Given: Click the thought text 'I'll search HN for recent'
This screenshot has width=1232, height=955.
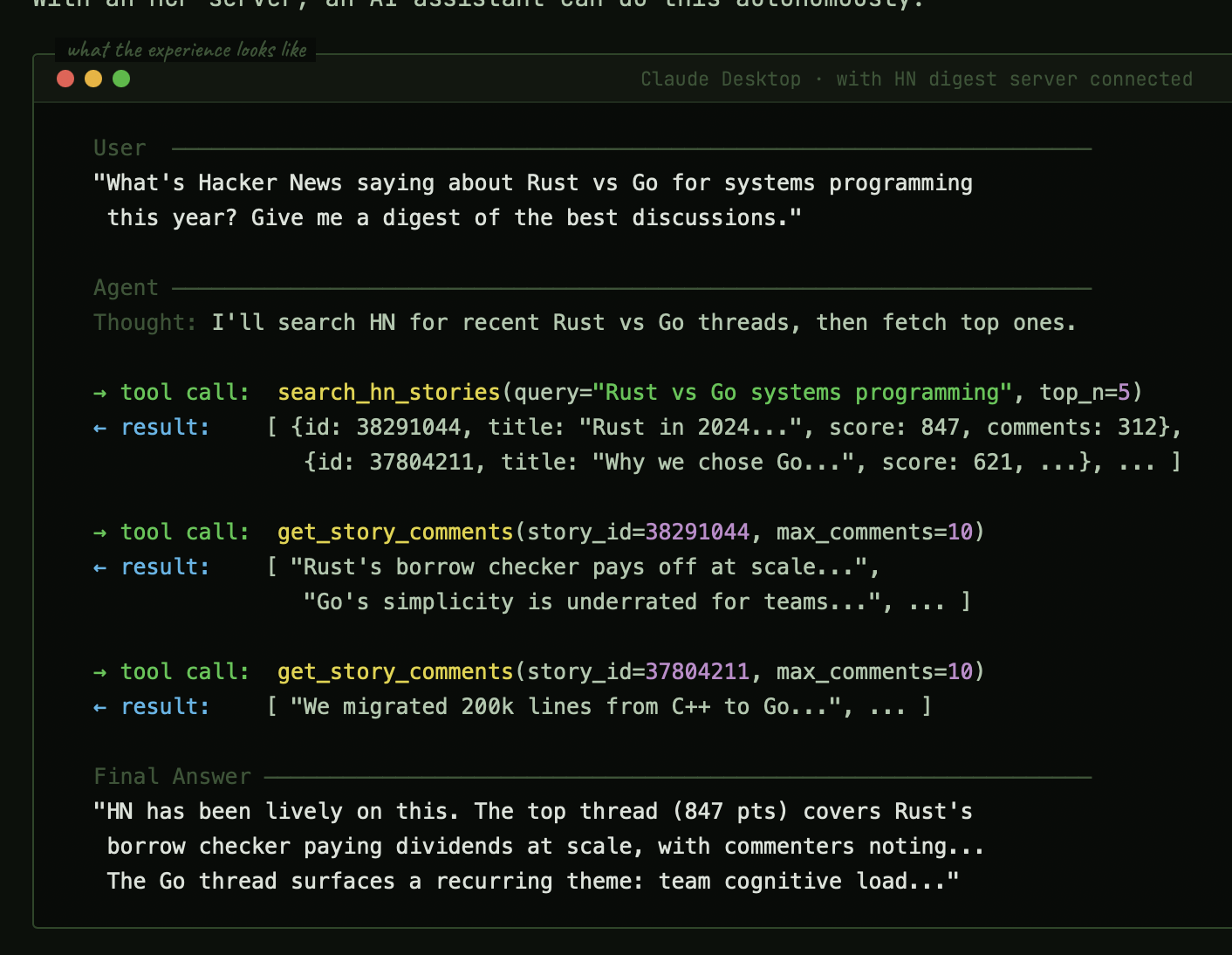Looking at the screenshot, I should [x=644, y=323].
